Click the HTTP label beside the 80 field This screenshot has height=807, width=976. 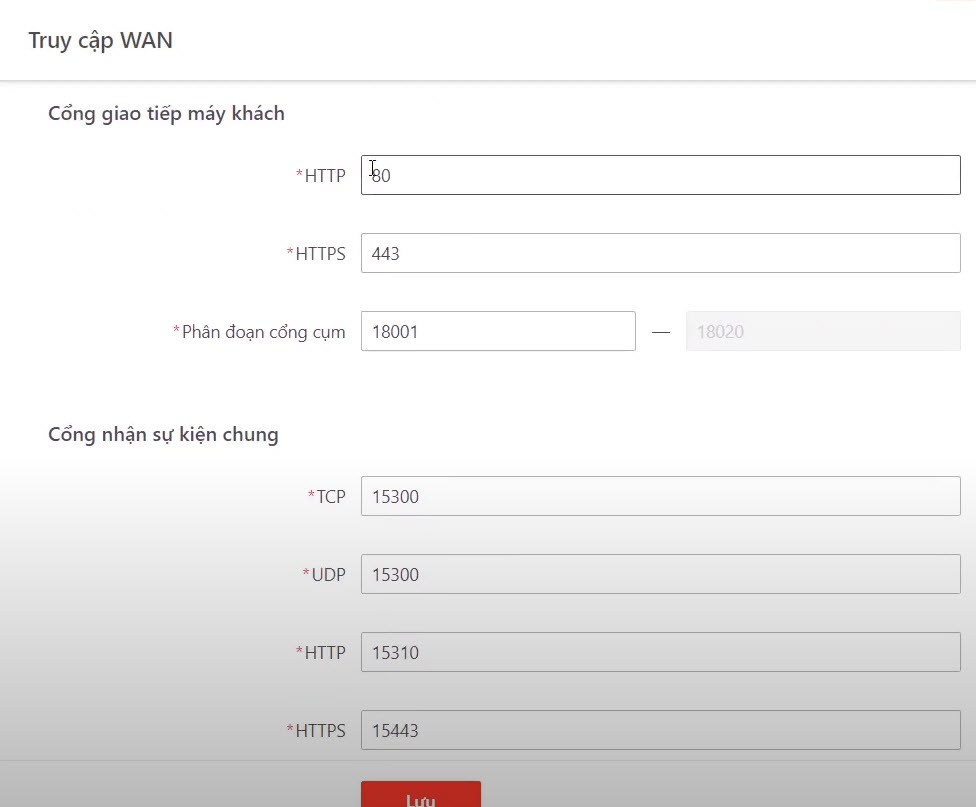pyautogui.click(x=324, y=176)
